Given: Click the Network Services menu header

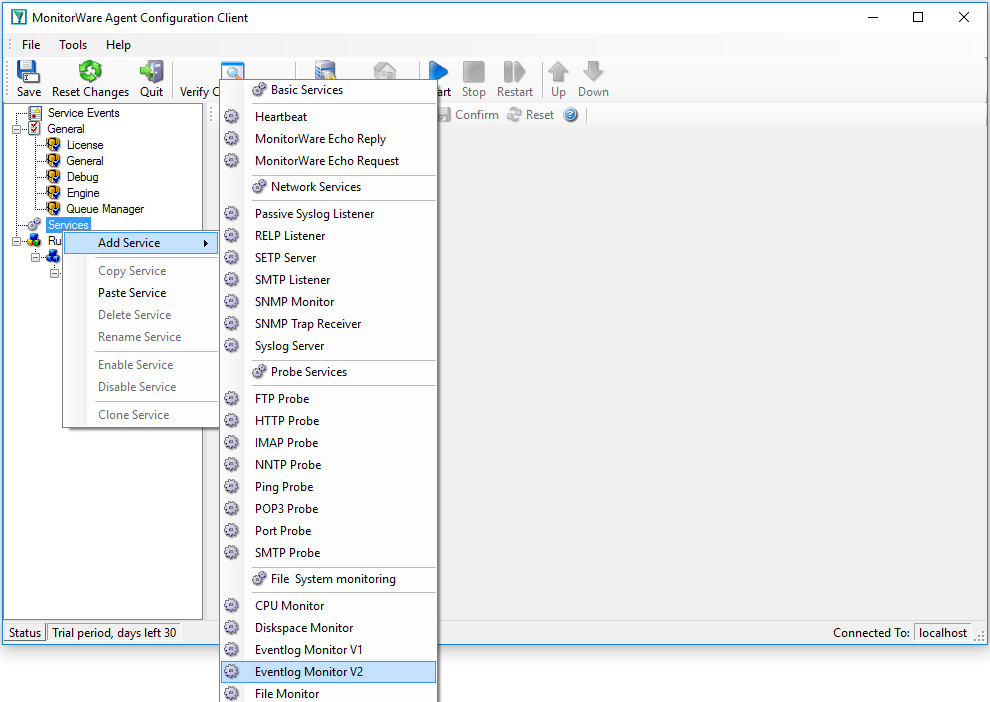Looking at the screenshot, I should [x=316, y=187].
